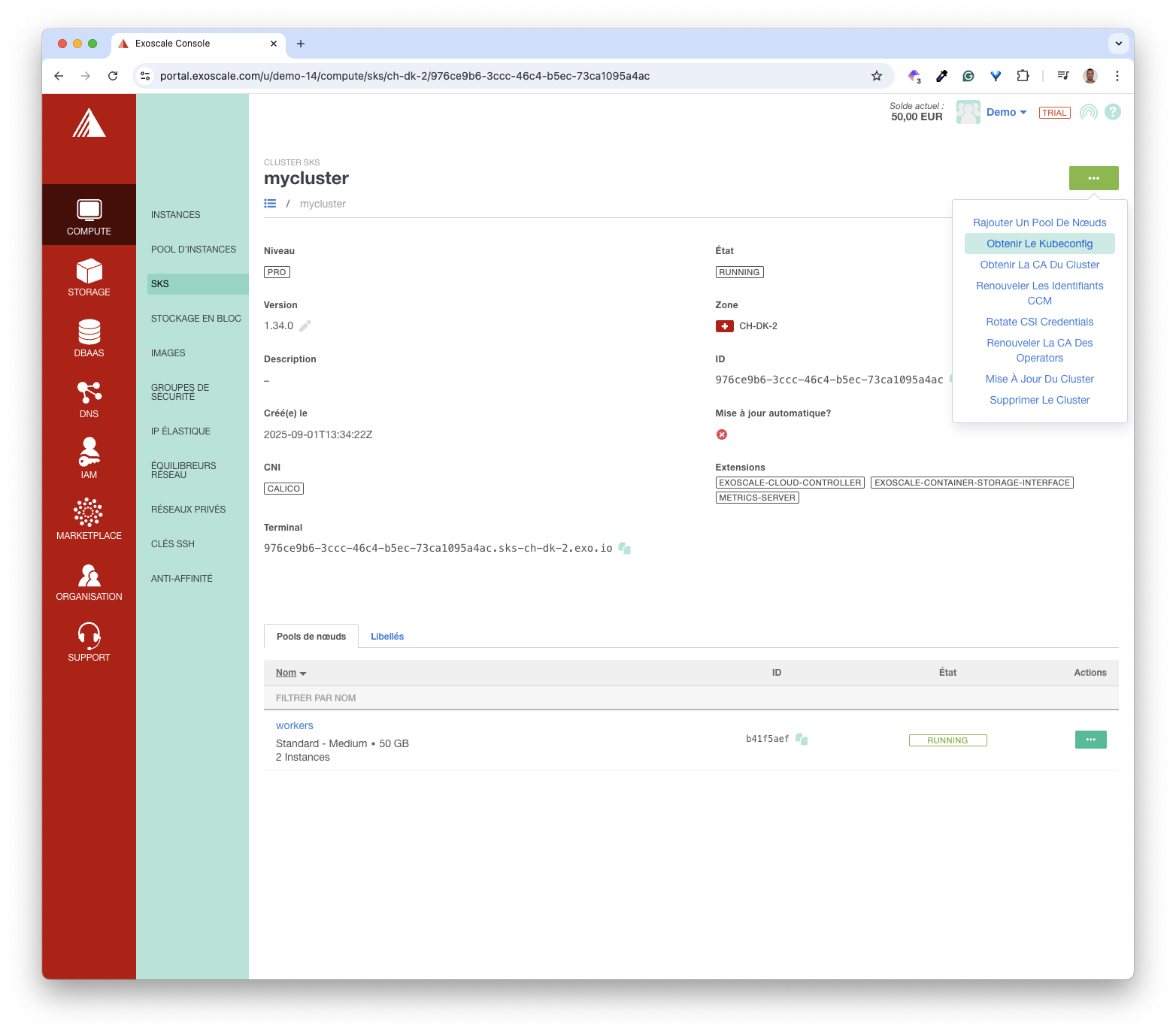Image resolution: width=1176 pixels, height=1035 pixels.
Task: Select Obtenir Le Kubeconfig menu item
Action: tap(1039, 244)
